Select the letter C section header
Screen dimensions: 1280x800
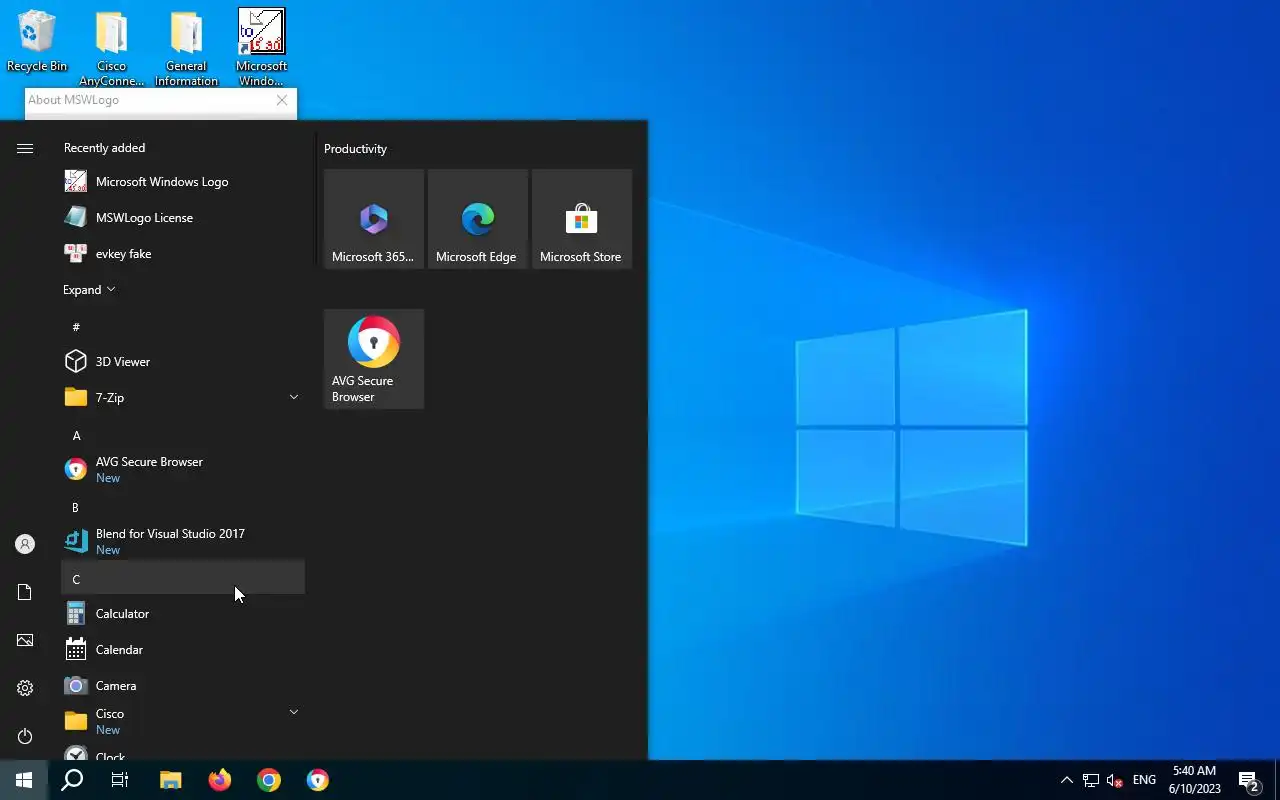tap(183, 578)
